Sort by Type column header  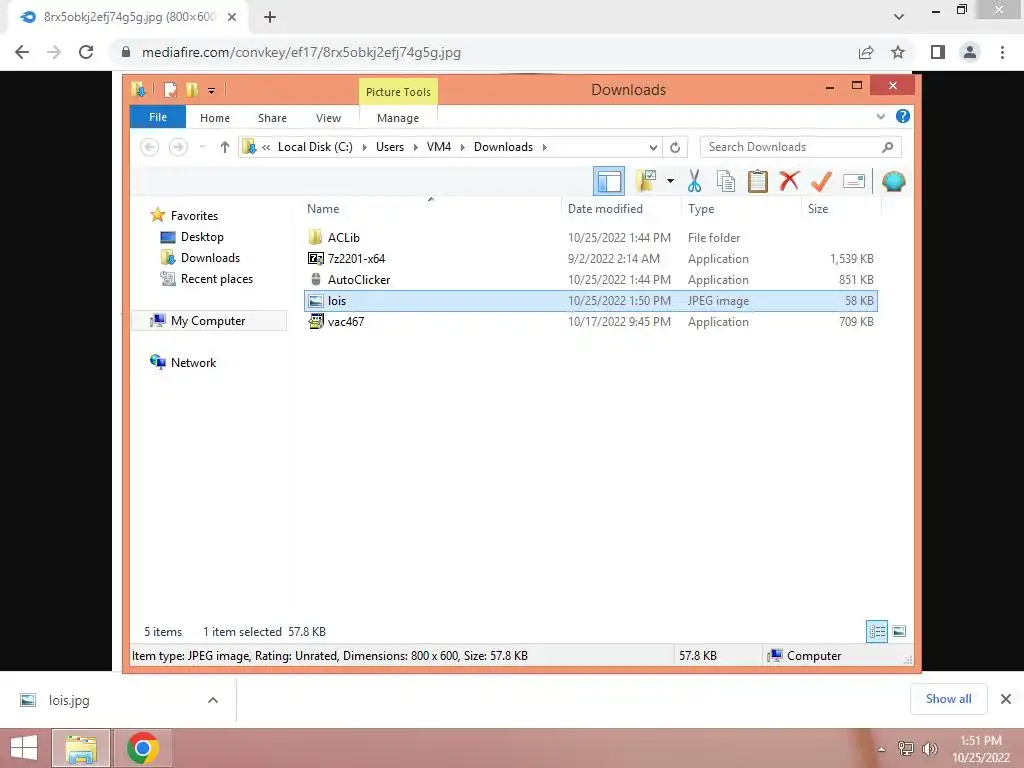click(x=741, y=209)
